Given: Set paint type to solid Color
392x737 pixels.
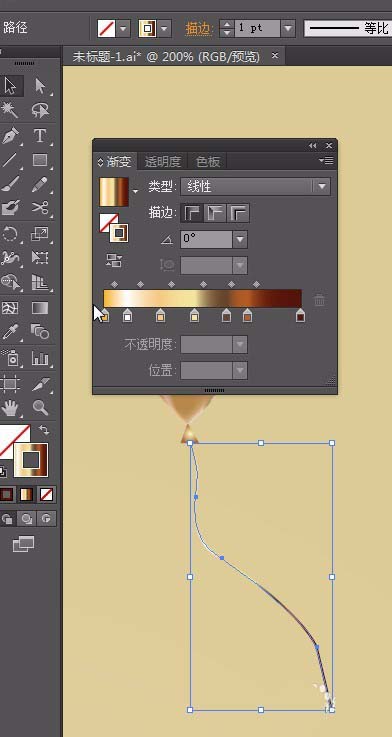Looking at the screenshot, I should pyautogui.click(x=6, y=494).
